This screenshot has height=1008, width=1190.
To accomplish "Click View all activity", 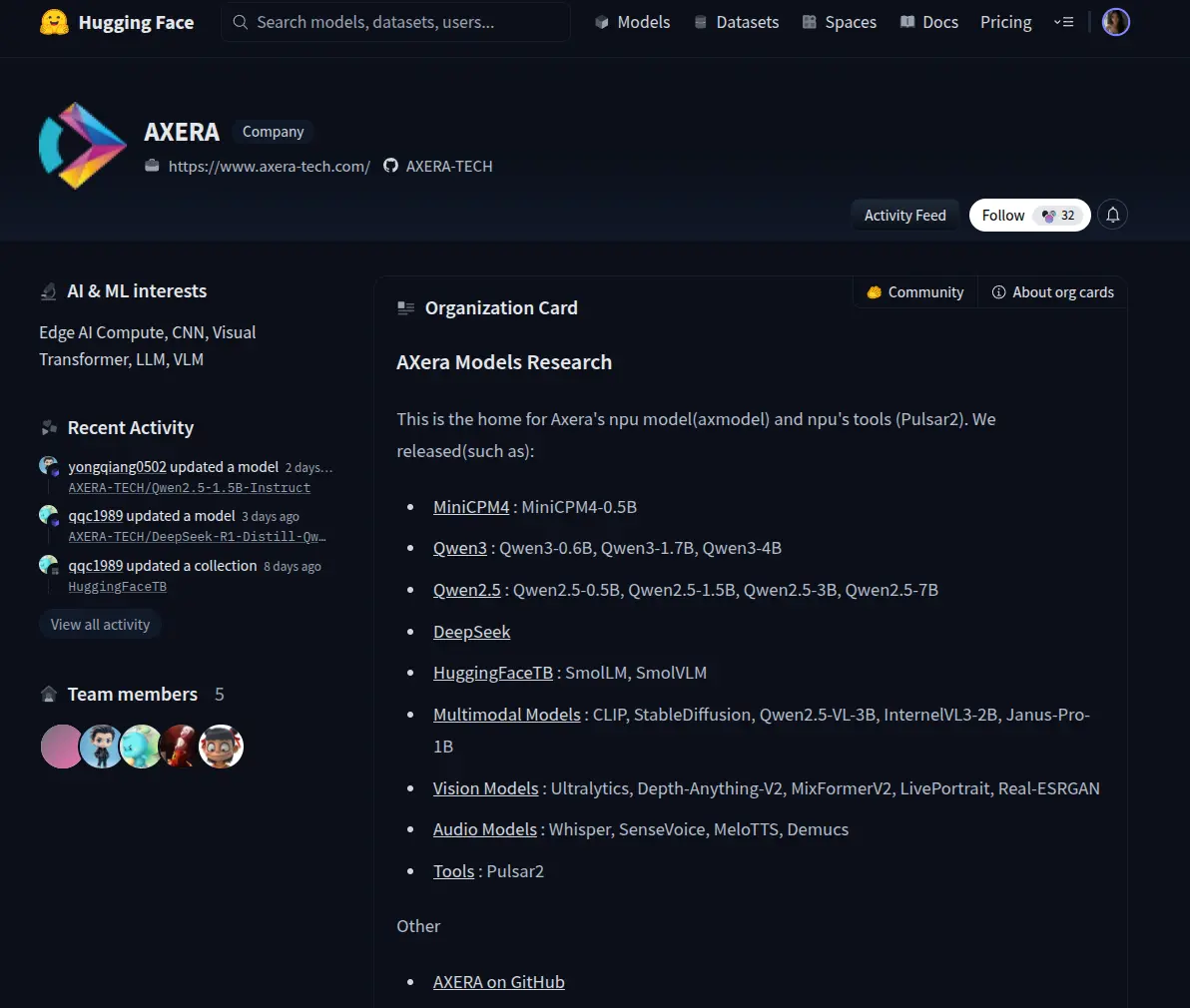I will [100, 624].
